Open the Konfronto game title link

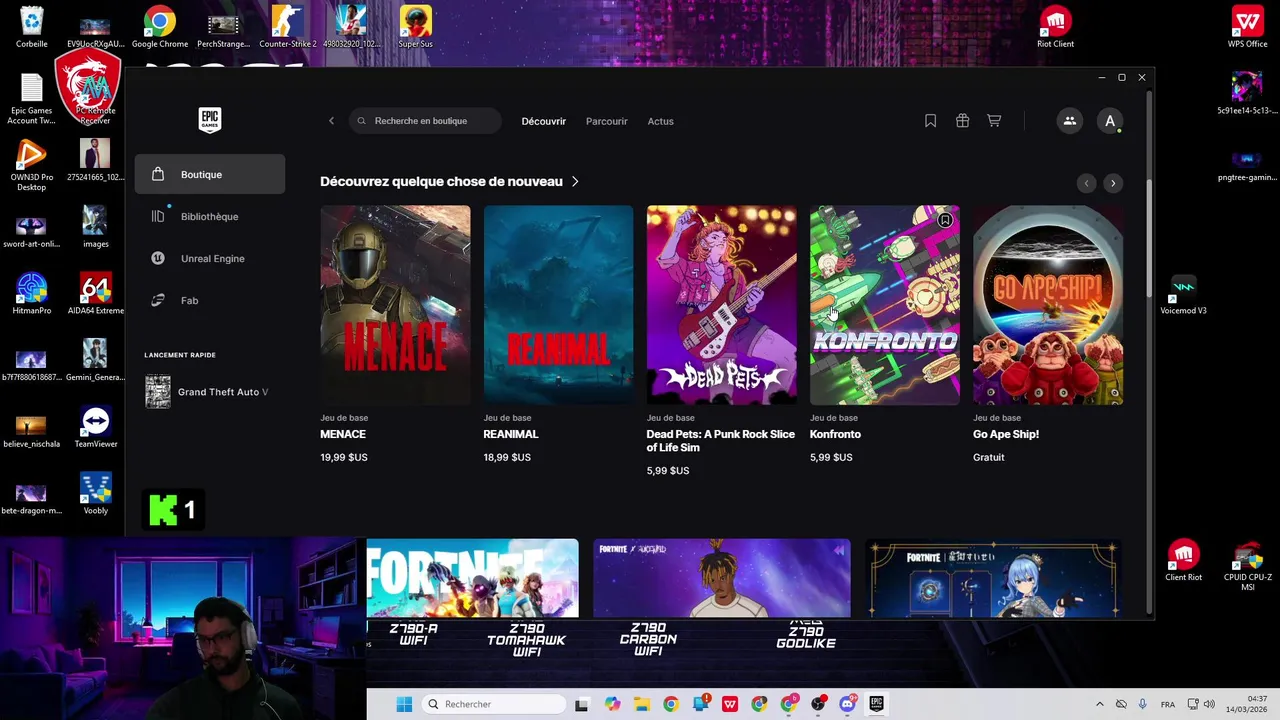pos(835,434)
